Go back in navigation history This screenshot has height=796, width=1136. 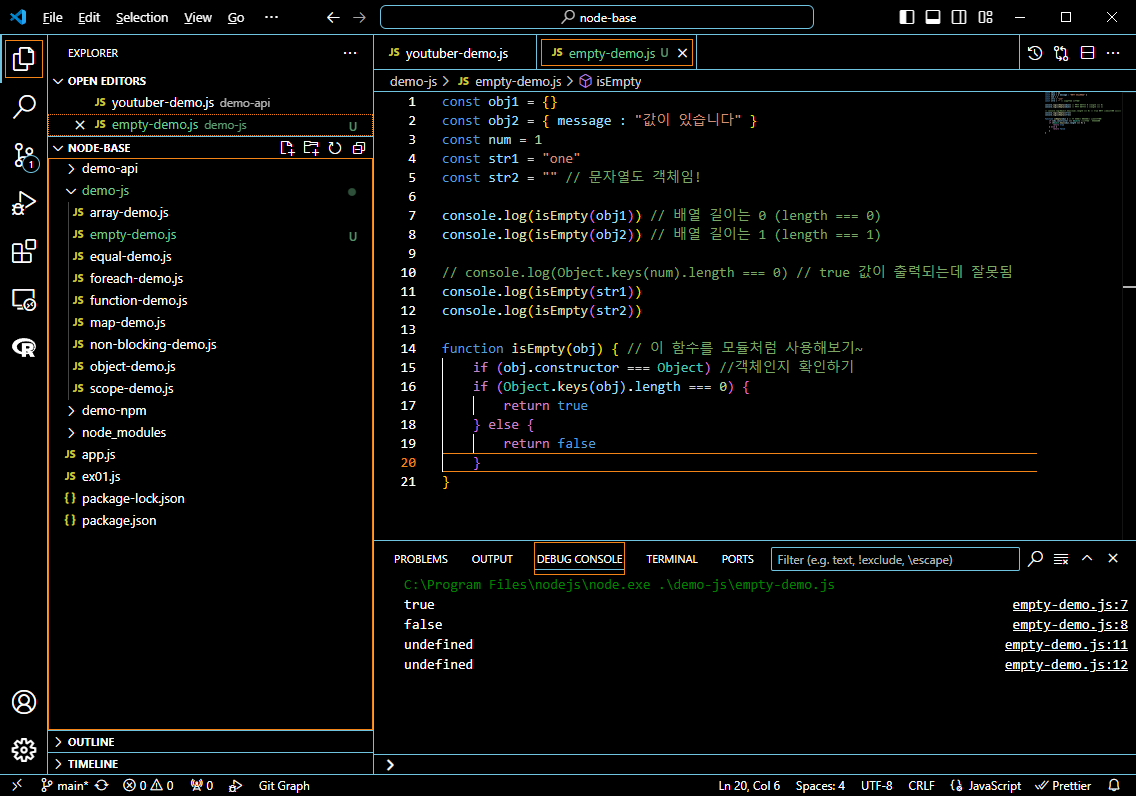(333, 17)
